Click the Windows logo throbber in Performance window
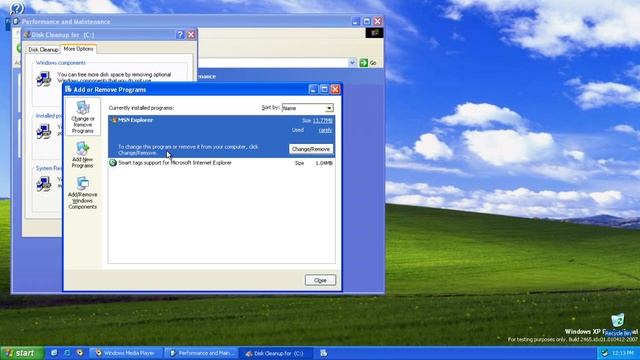 coord(374,33)
